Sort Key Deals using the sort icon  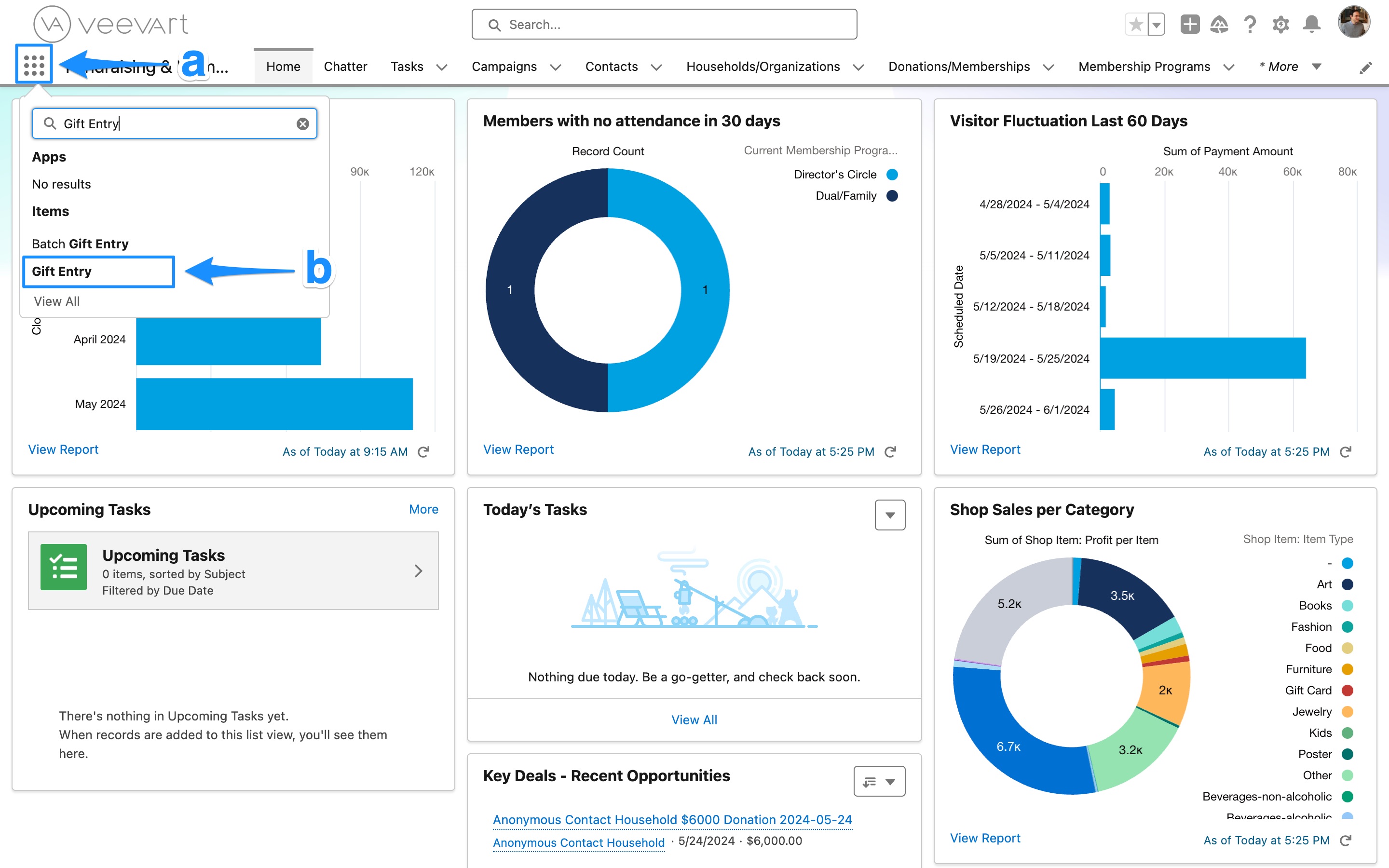coord(869,781)
